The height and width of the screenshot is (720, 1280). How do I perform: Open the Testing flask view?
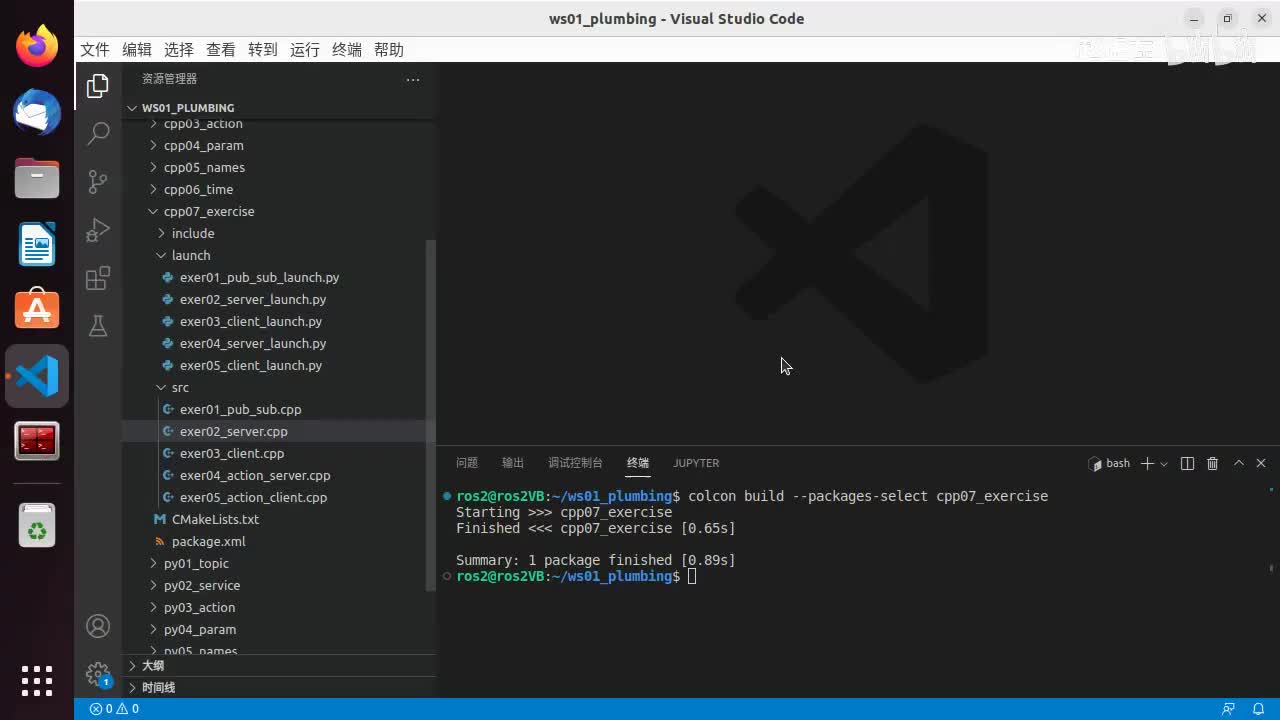(x=98, y=326)
